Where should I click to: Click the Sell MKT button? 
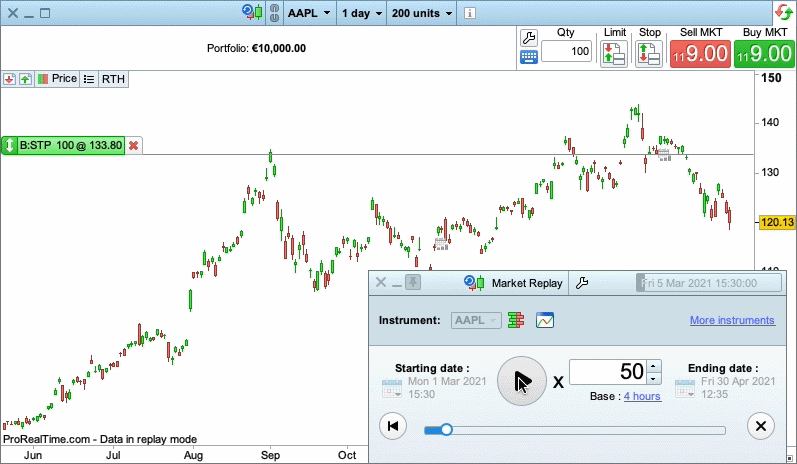tap(700, 53)
